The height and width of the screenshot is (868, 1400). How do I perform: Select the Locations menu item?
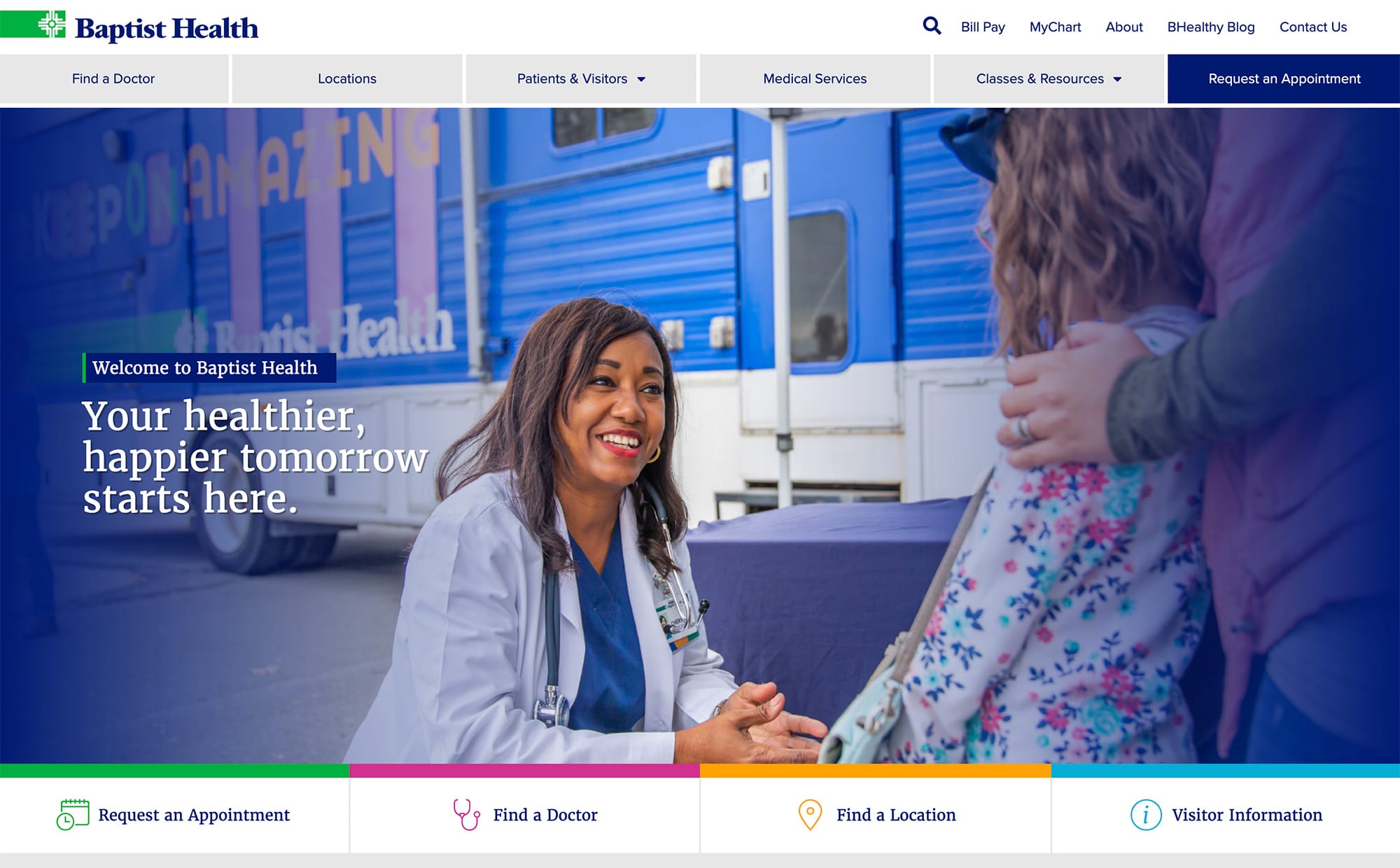[347, 79]
